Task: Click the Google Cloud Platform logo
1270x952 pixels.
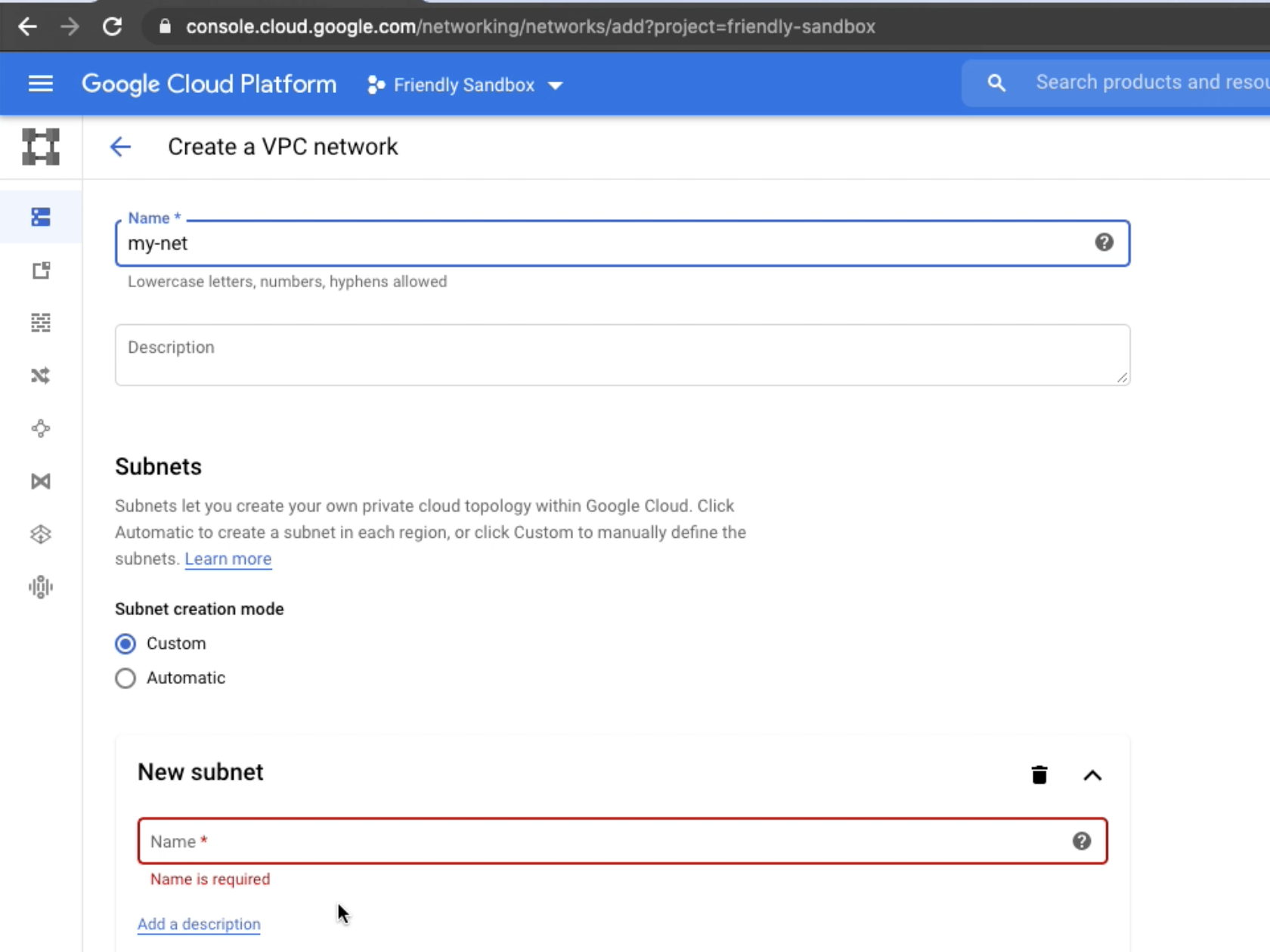Action: tap(209, 84)
